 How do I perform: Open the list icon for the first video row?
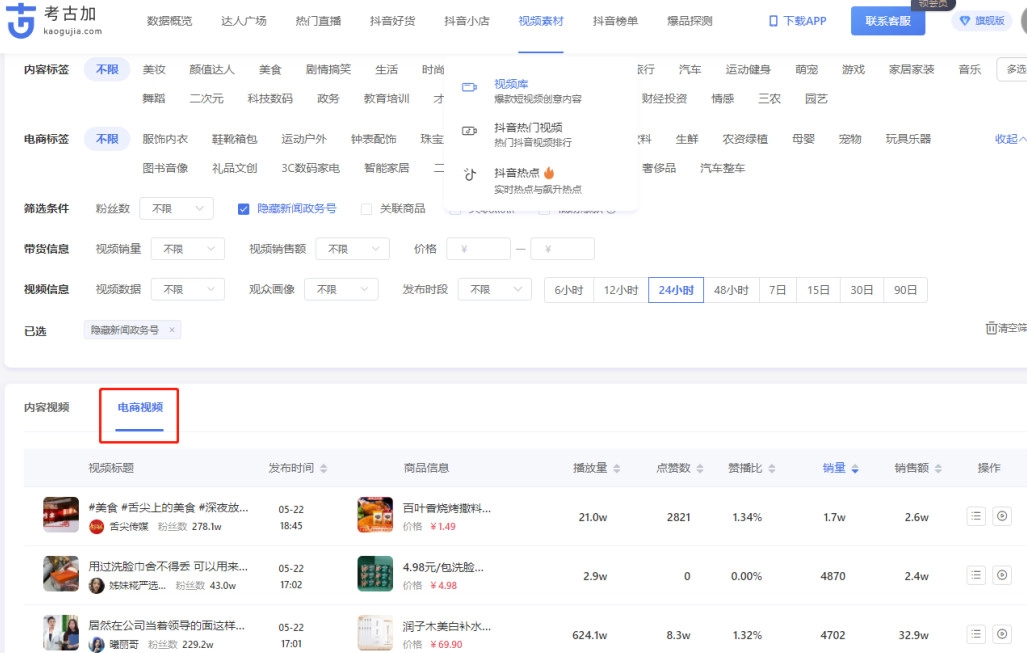[976, 516]
